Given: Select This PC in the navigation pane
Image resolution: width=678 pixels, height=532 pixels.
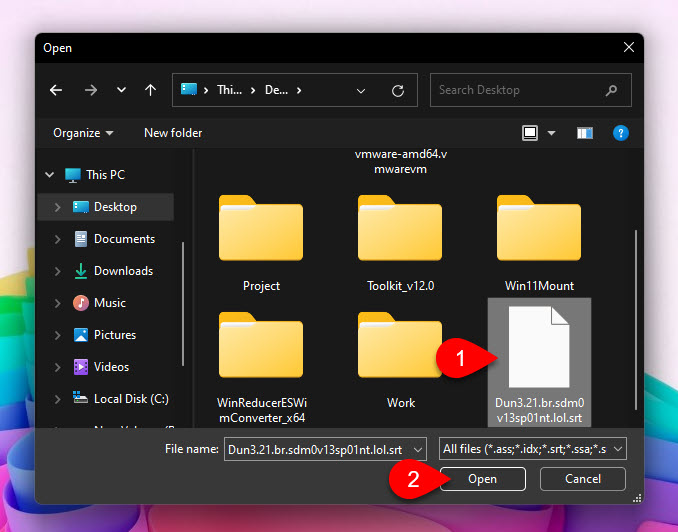Looking at the screenshot, I should [x=106, y=175].
